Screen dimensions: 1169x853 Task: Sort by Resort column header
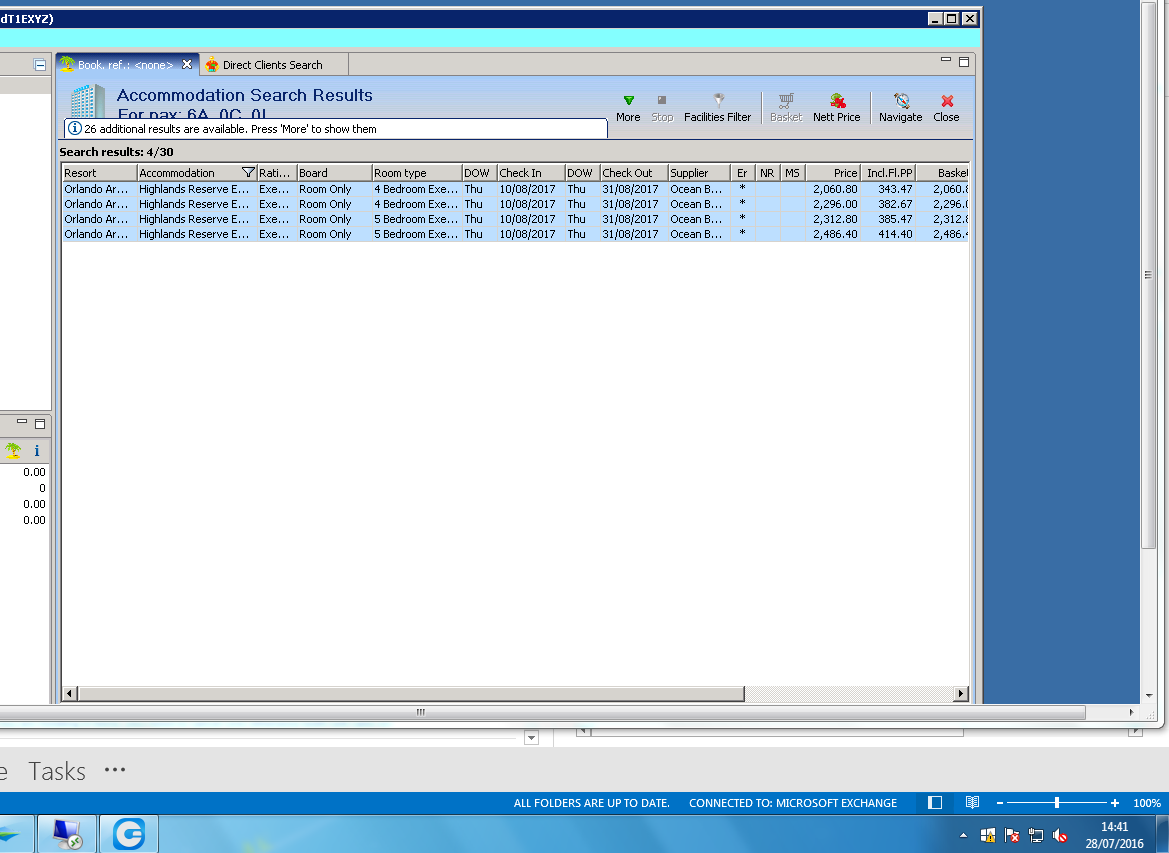click(x=99, y=172)
